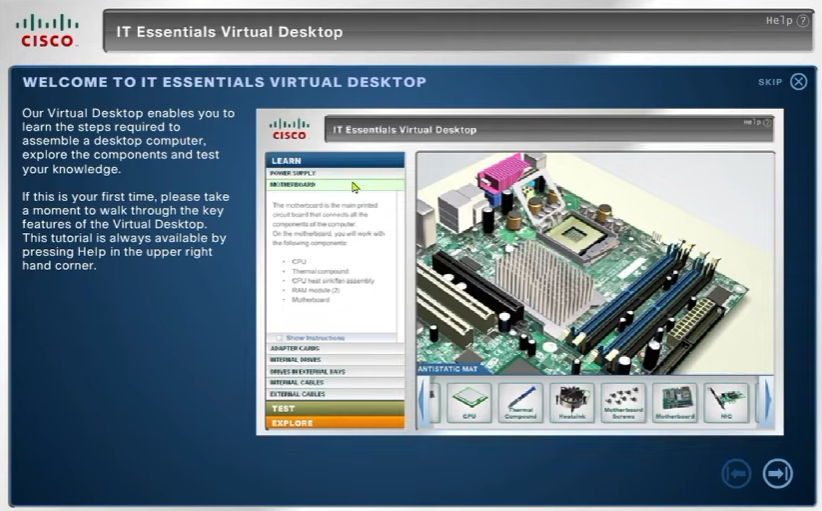Click the Help text in top bar
This screenshot has width=822, height=511.
coord(779,21)
